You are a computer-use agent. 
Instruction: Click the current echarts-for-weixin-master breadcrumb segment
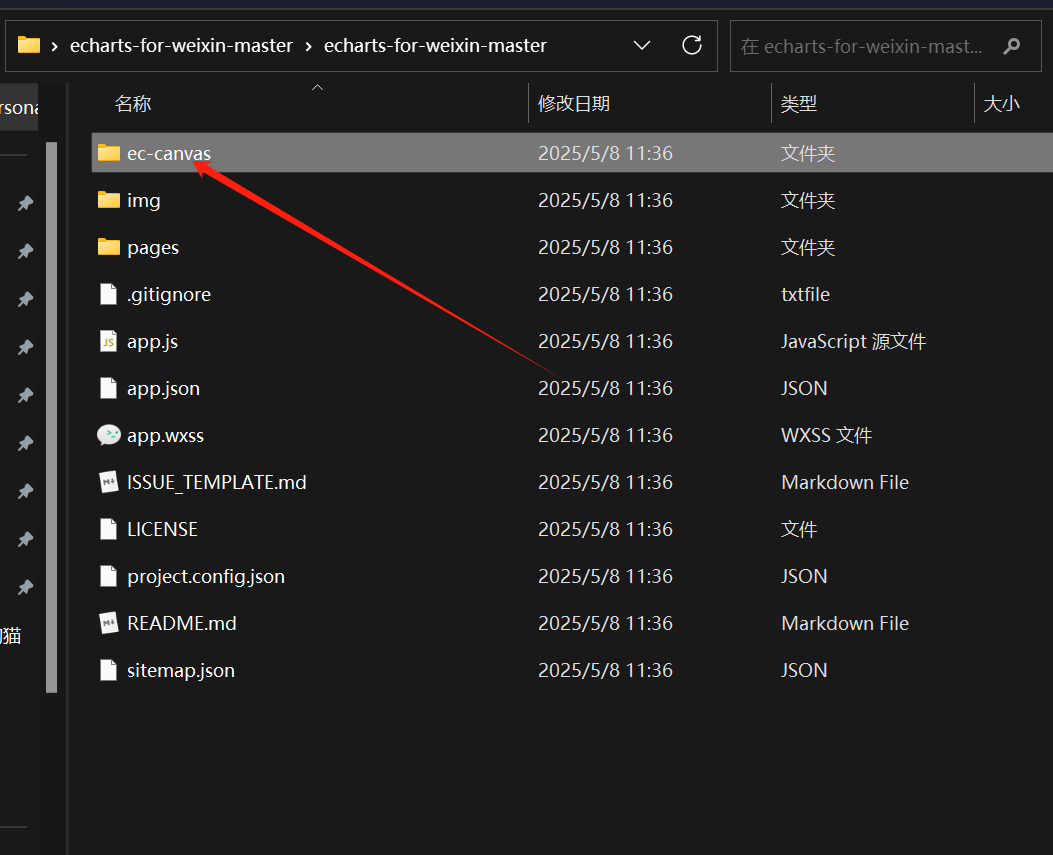[435, 46]
